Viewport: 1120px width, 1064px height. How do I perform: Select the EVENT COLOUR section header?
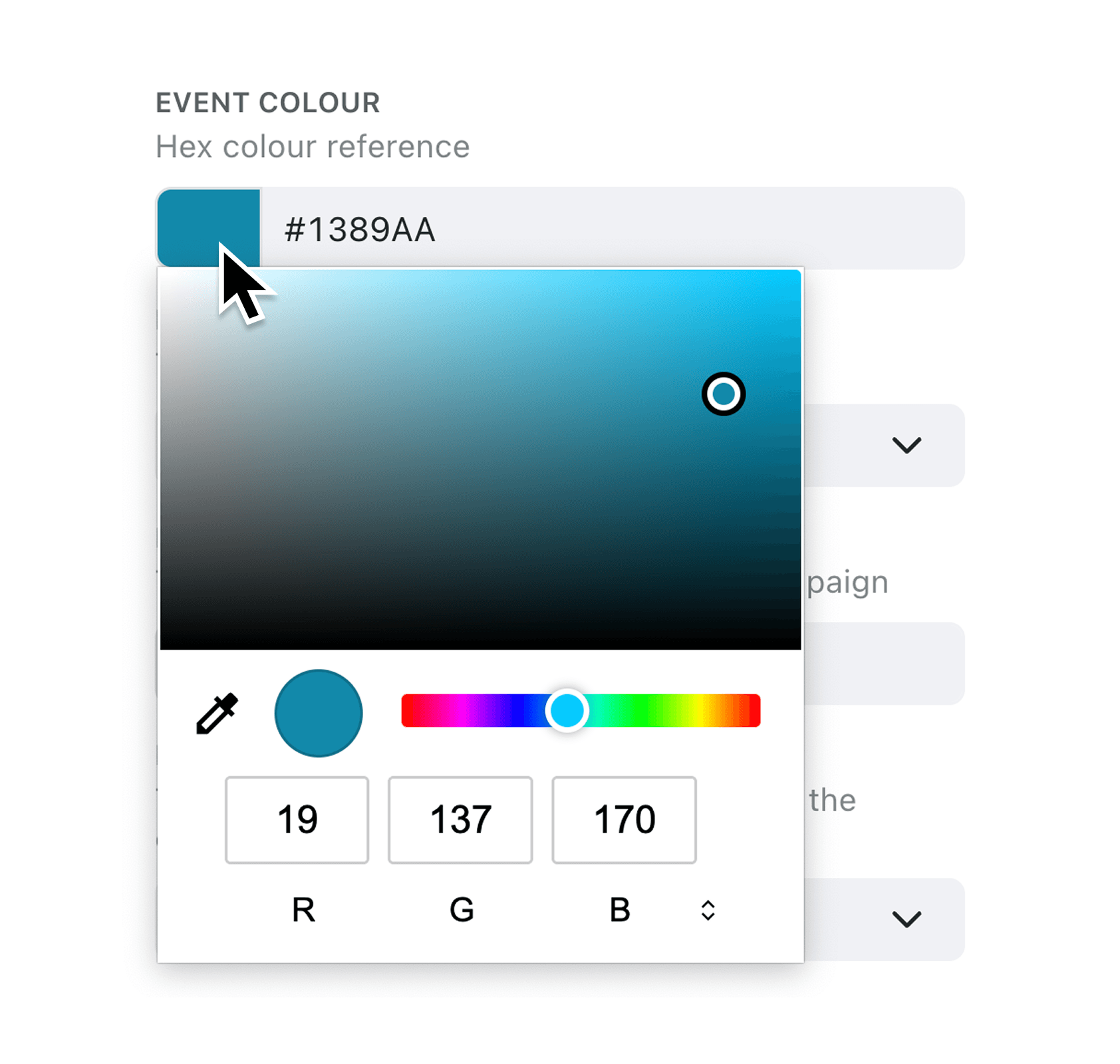[x=267, y=102]
